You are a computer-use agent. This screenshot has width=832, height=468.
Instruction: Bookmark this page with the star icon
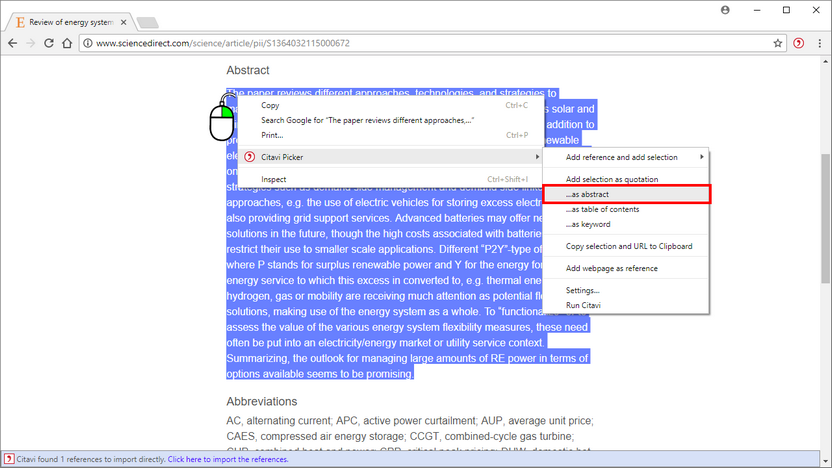point(777,44)
